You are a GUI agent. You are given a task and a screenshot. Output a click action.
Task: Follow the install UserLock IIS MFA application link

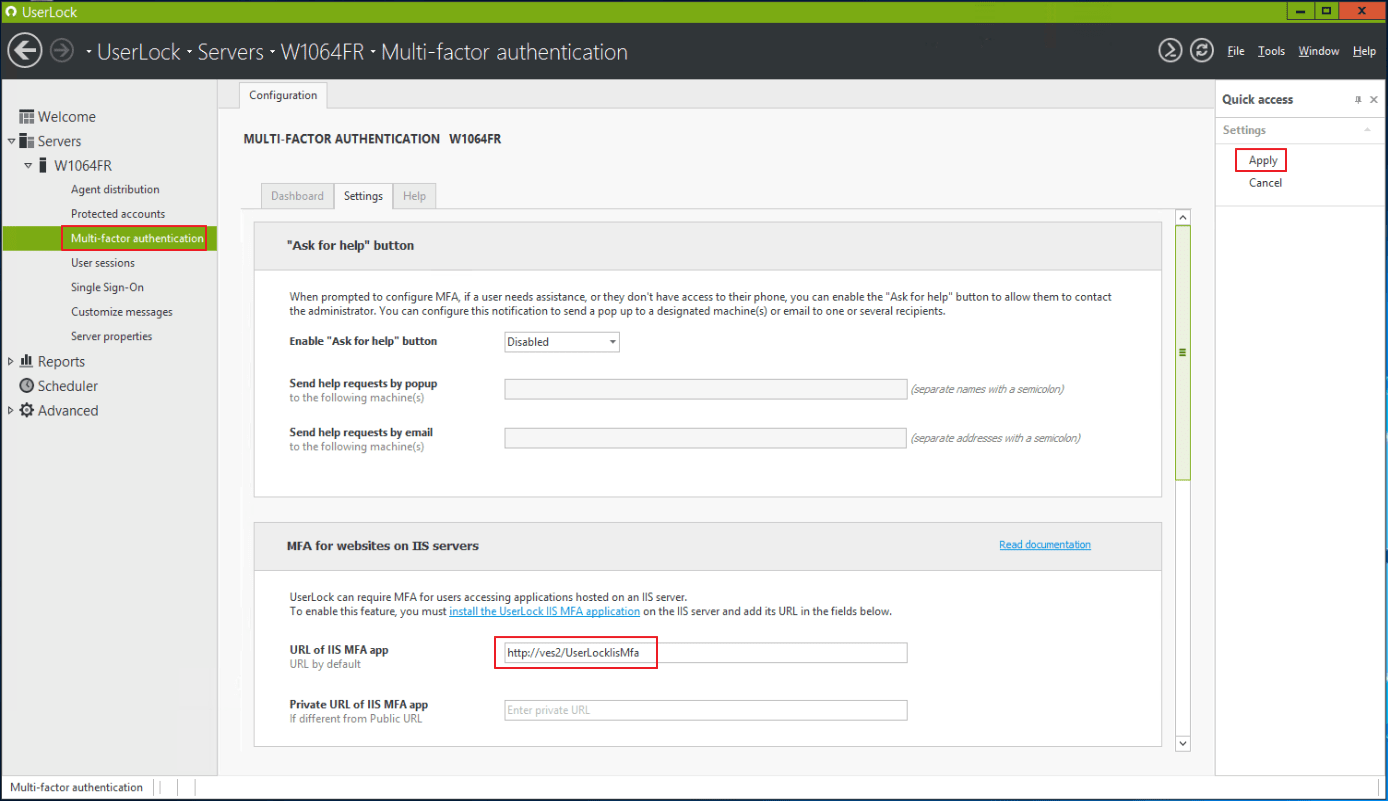pyautogui.click(x=544, y=611)
